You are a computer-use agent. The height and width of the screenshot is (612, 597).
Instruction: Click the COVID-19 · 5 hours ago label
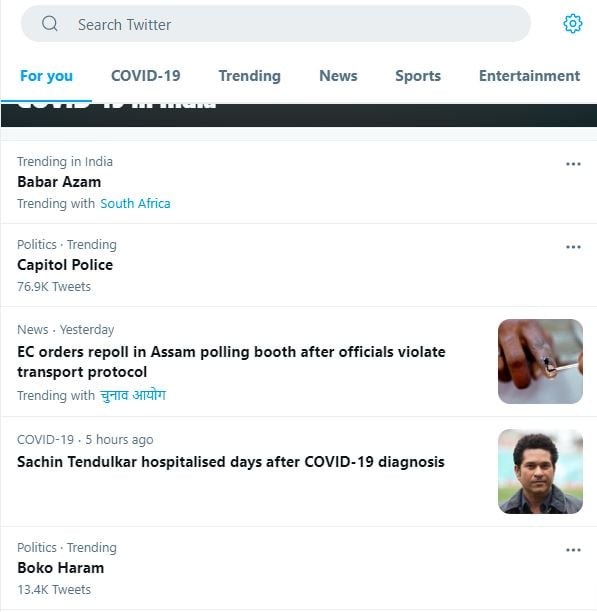click(85, 440)
